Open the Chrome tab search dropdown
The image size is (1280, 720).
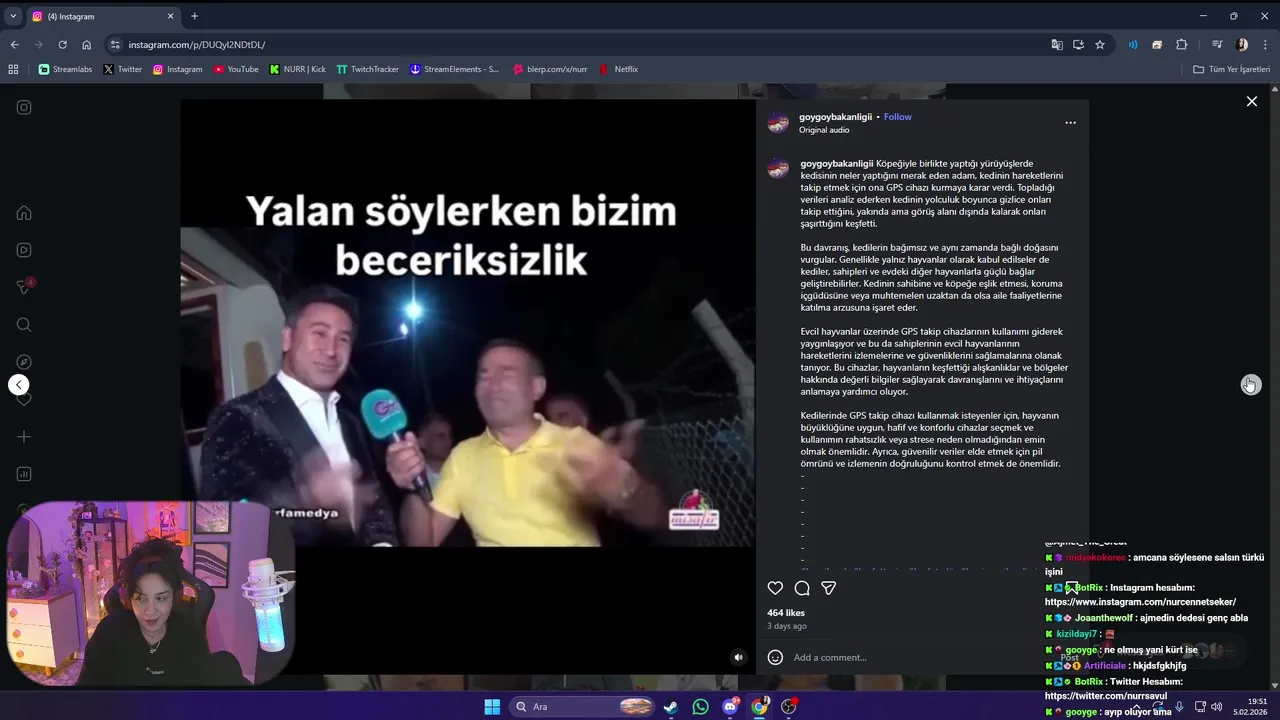click(13, 16)
